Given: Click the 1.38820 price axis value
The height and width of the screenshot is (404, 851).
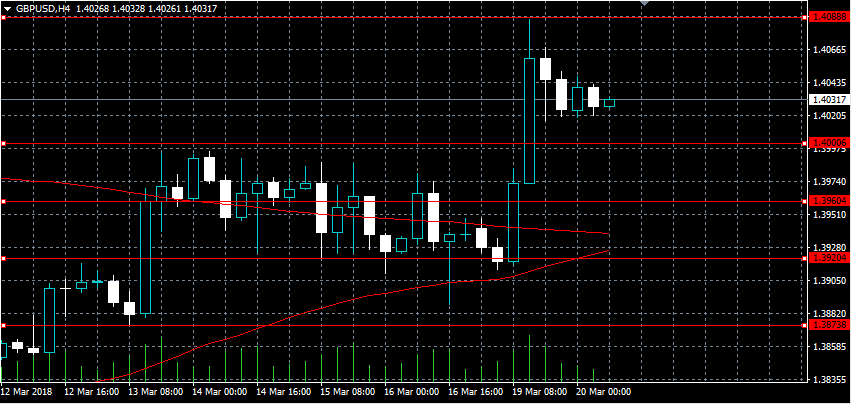Looking at the screenshot, I should (x=830, y=314).
